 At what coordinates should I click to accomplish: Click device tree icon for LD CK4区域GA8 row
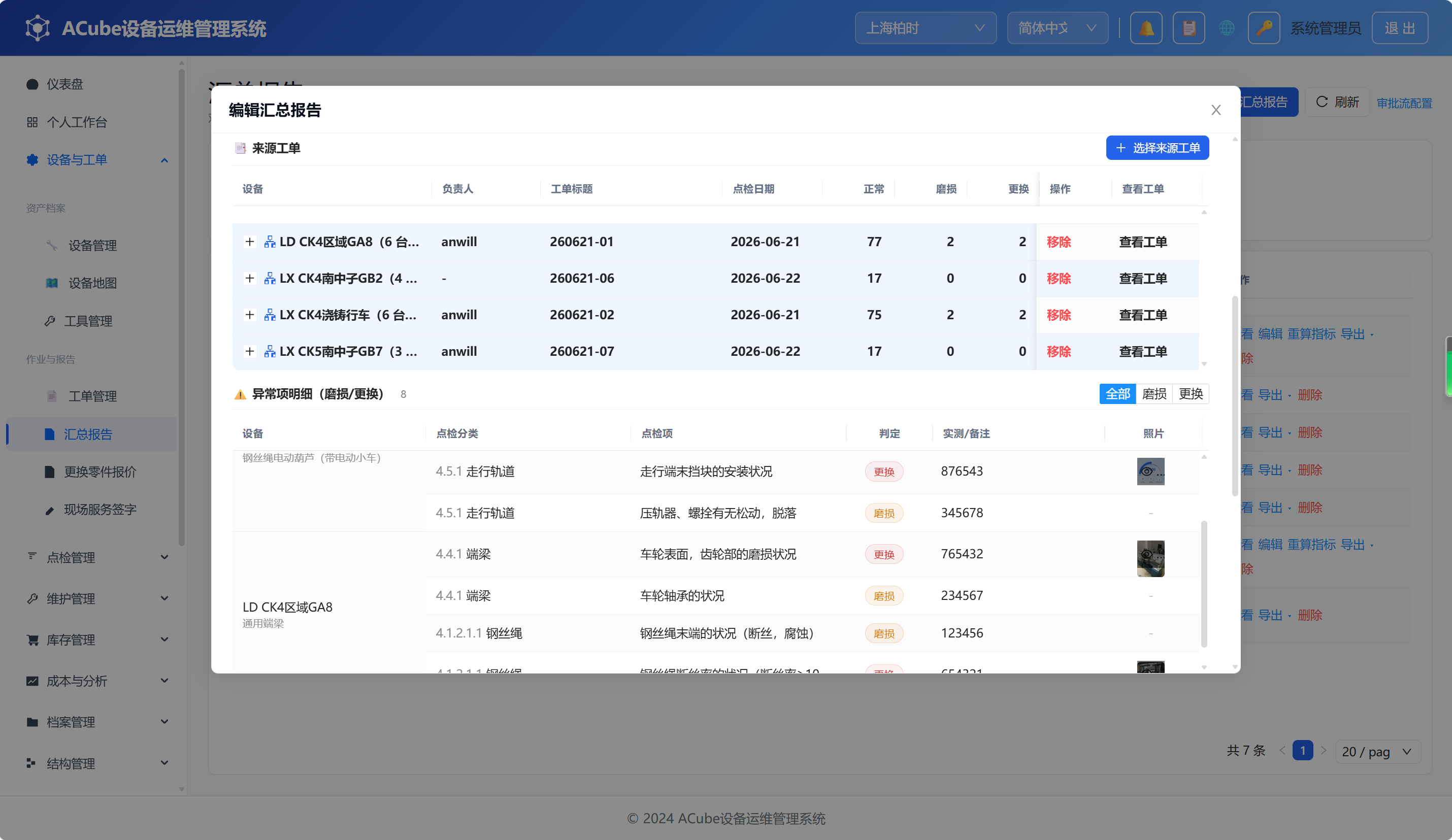point(270,242)
